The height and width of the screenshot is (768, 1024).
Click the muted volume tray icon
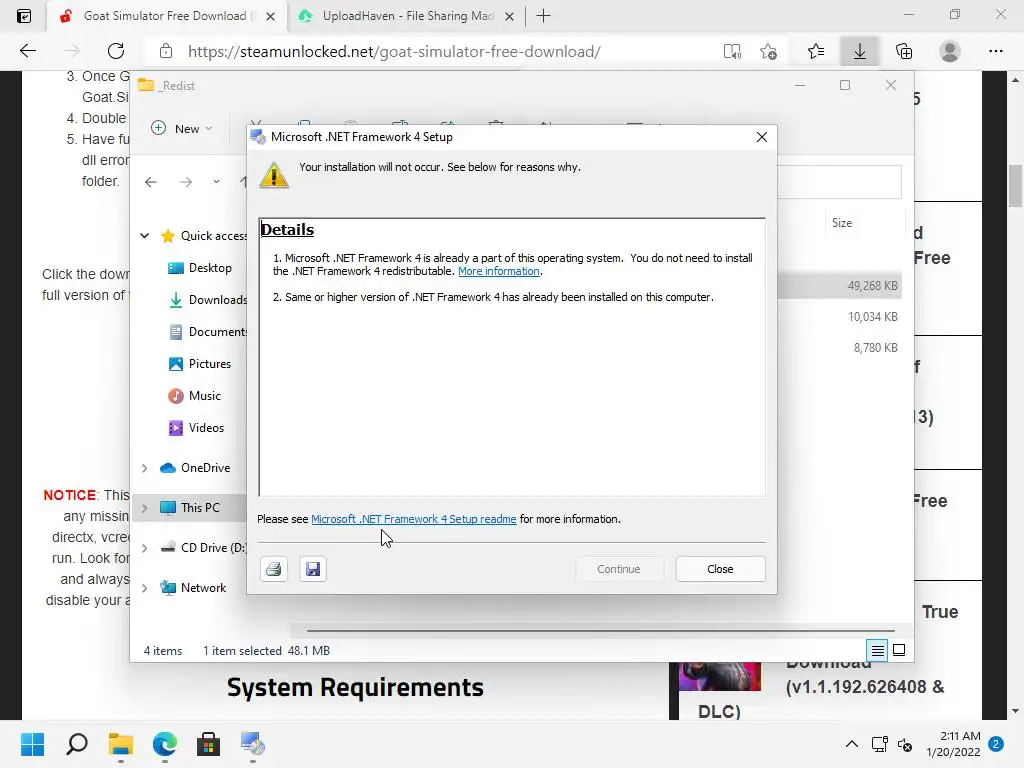pyautogui.click(x=904, y=744)
